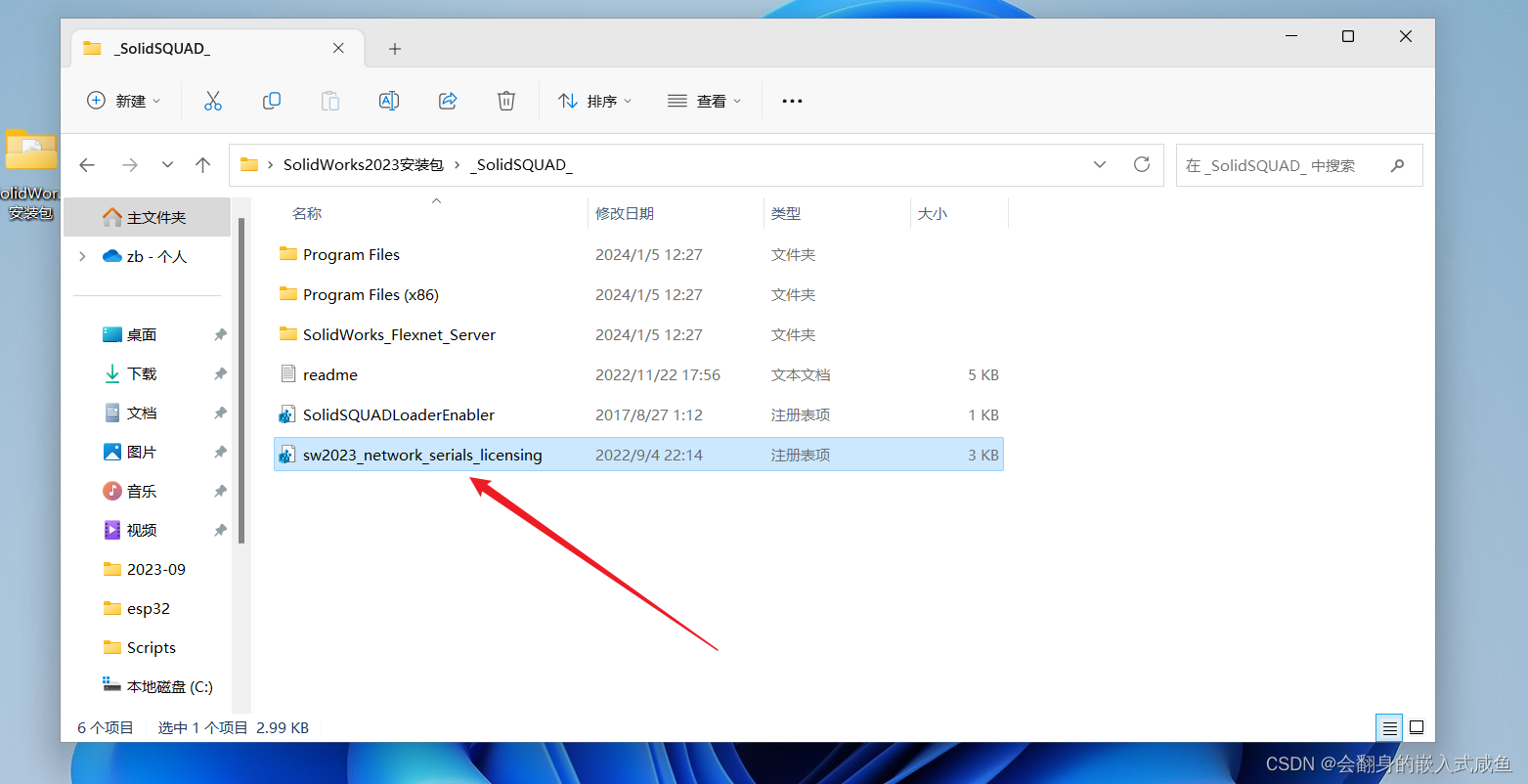Select the Program Files (x86) folder name

point(371,294)
